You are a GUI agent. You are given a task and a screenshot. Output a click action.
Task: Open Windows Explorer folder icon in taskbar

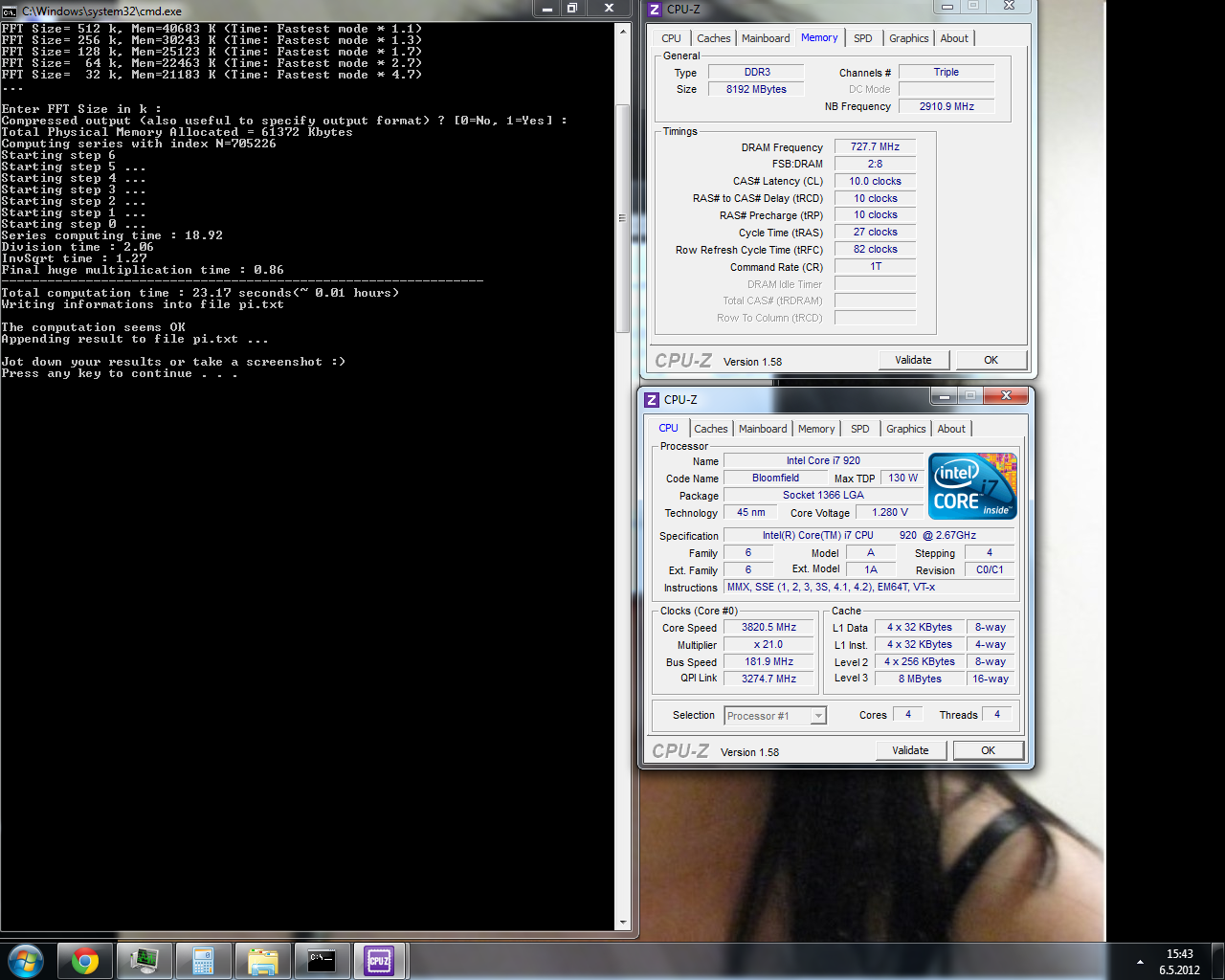tap(262, 960)
